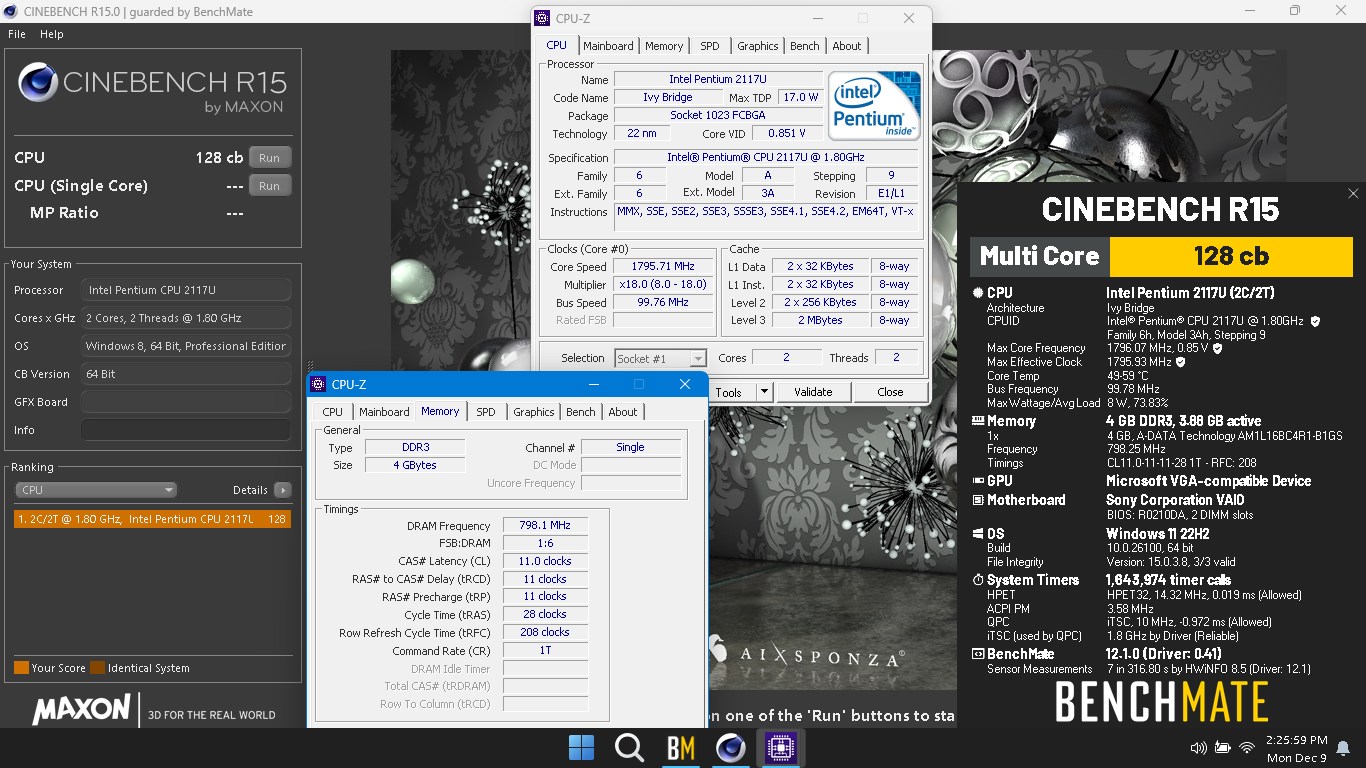Switch to About tab in upper CPU-Z

coord(847,46)
